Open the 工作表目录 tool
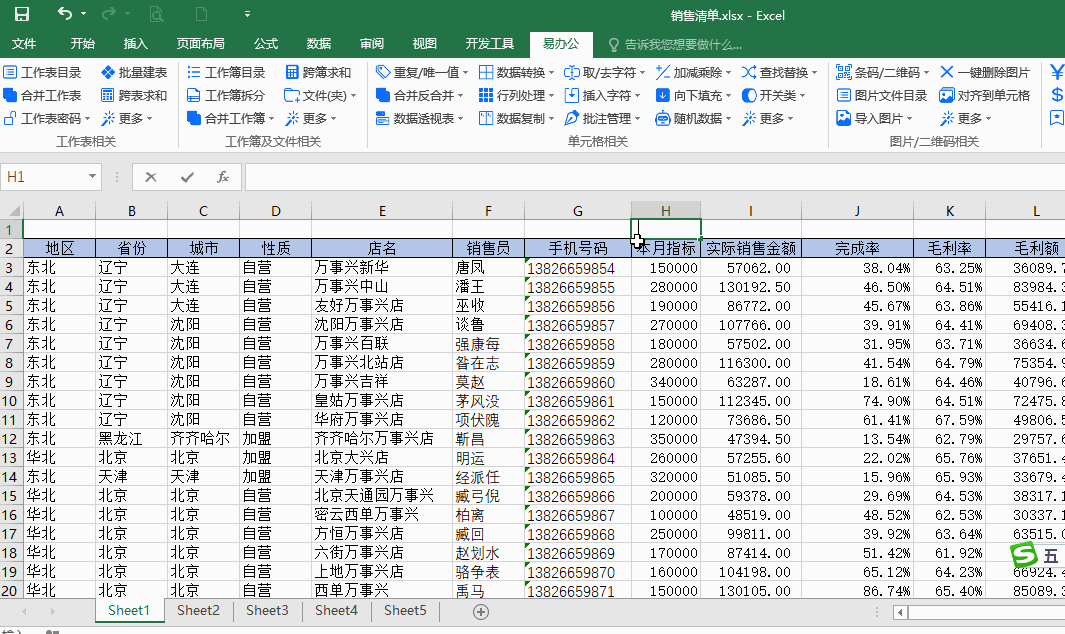Viewport: 1065px width, 634px height. point(42,72)
